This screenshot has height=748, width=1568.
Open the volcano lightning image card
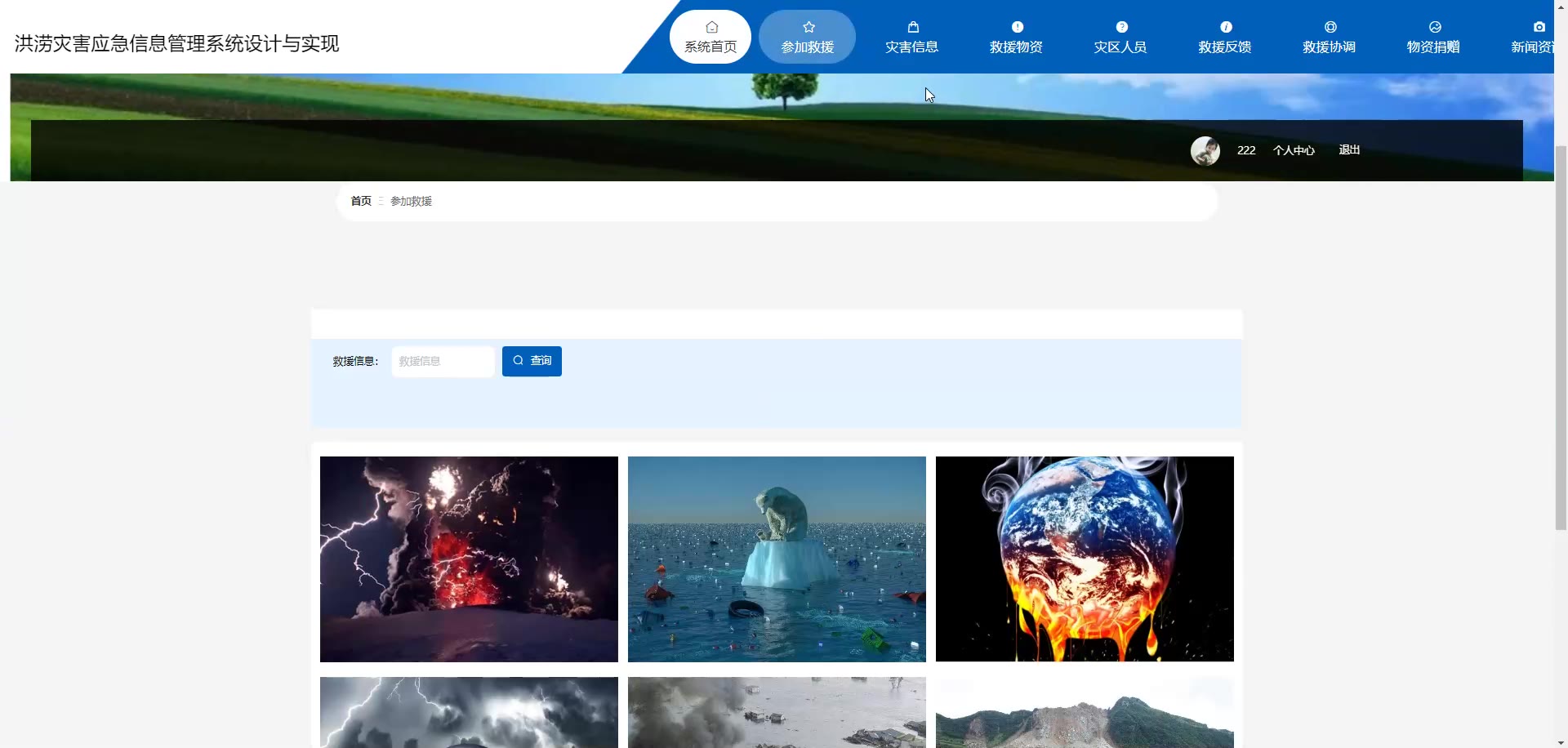[x=469, y=559]
